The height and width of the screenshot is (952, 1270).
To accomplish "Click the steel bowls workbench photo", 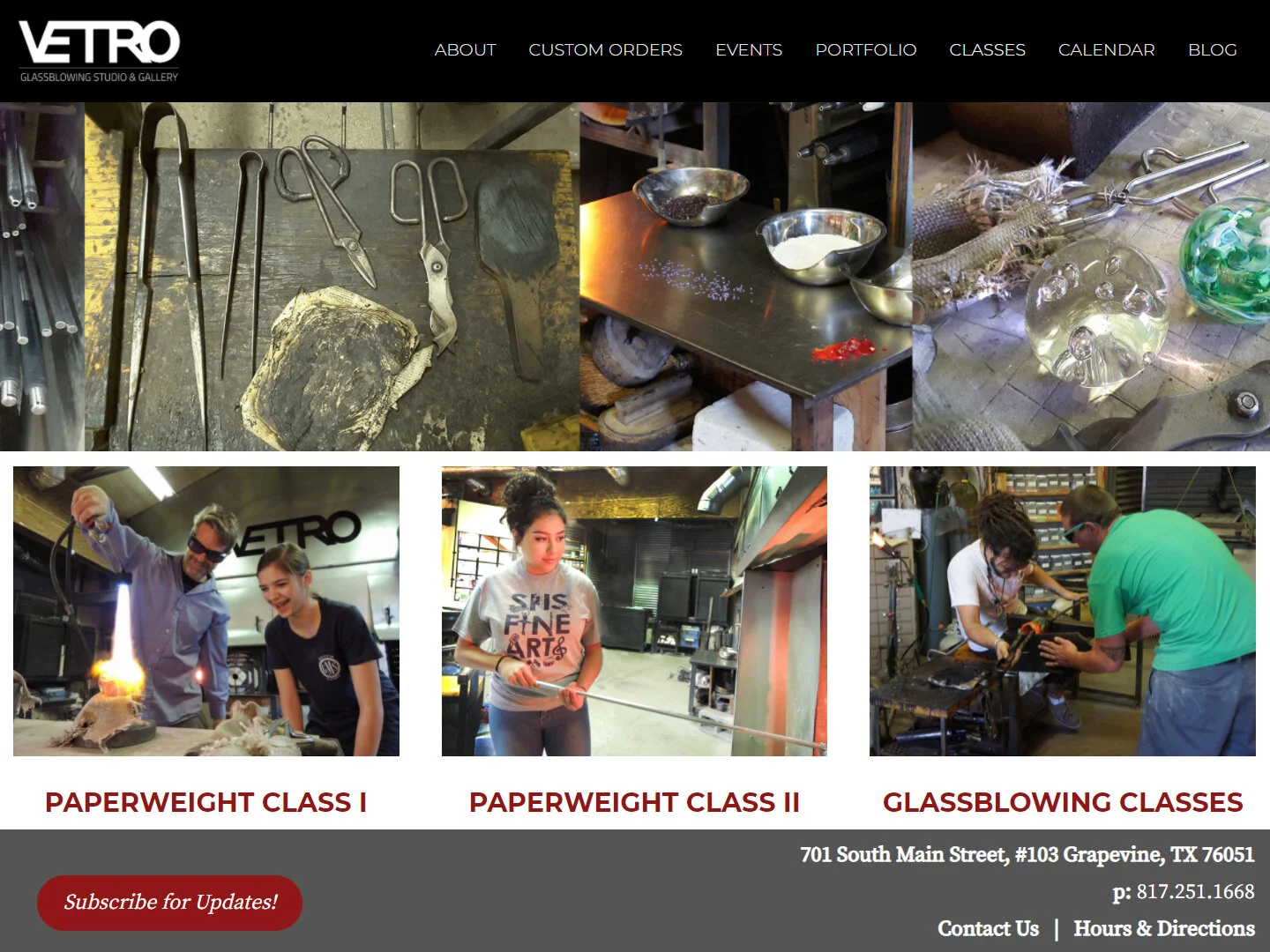I will pos(746,277).
